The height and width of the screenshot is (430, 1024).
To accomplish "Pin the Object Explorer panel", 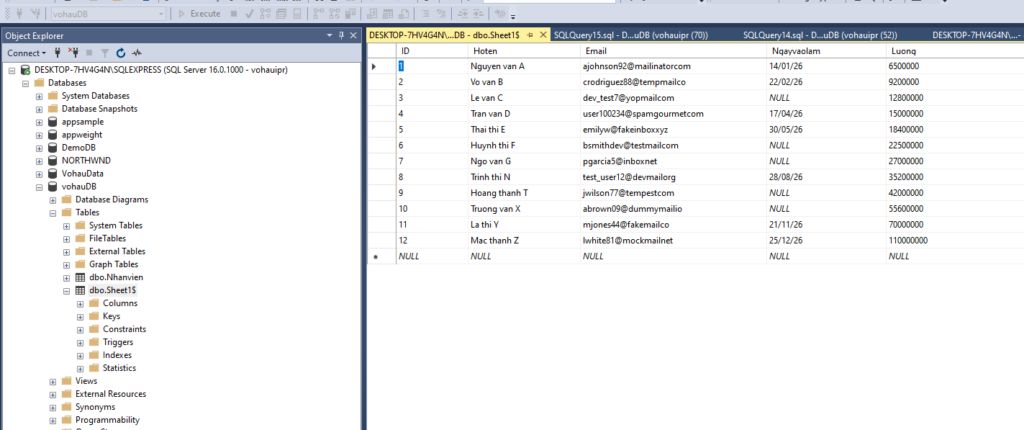I will [341, 34].
